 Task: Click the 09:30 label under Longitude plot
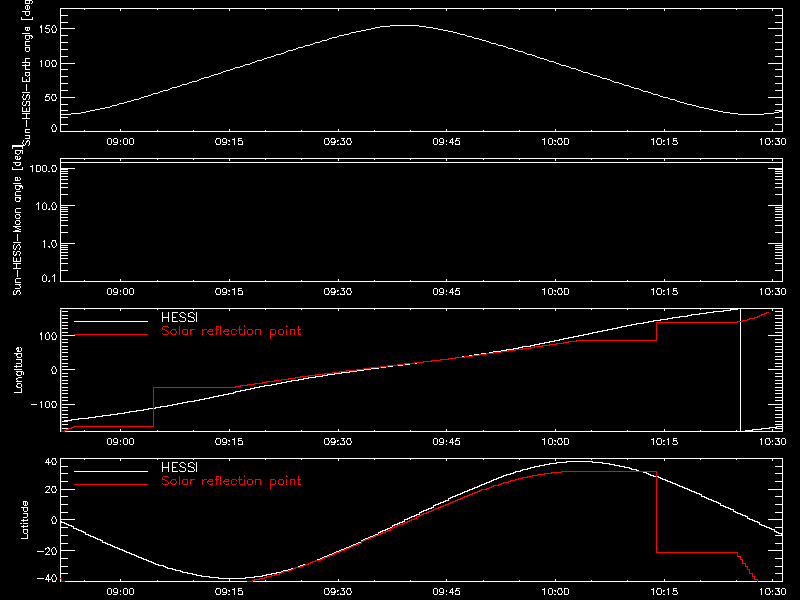point(338,442)
